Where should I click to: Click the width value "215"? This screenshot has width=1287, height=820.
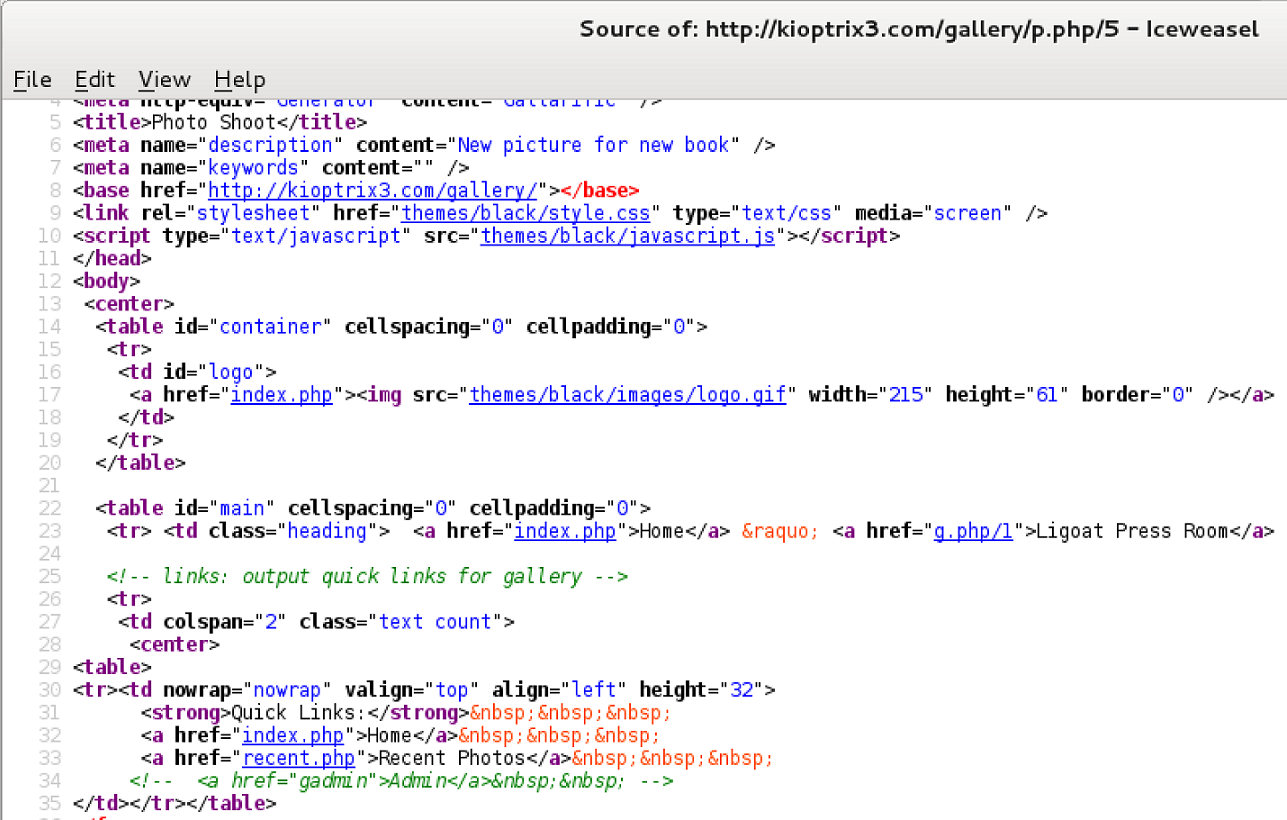point(906,394)
